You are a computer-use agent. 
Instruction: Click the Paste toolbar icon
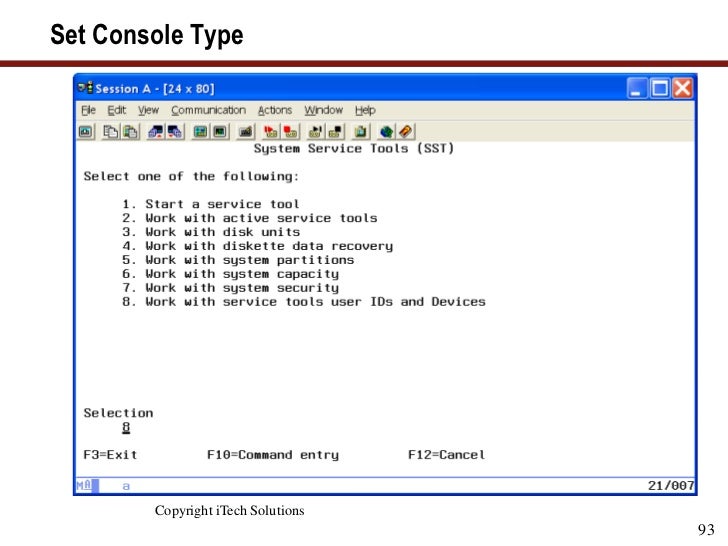tap(130, 132)
